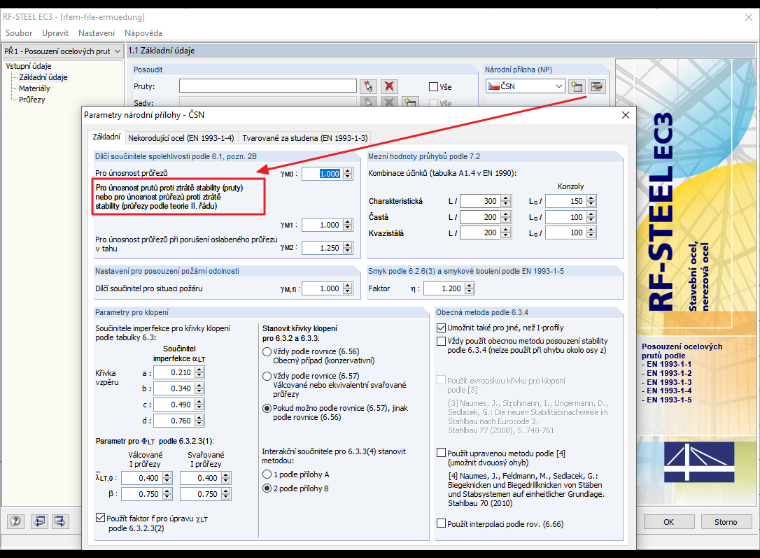Screen dimensions: 760x558
Task: Click the Pruty input field
Action: [268, 86]
